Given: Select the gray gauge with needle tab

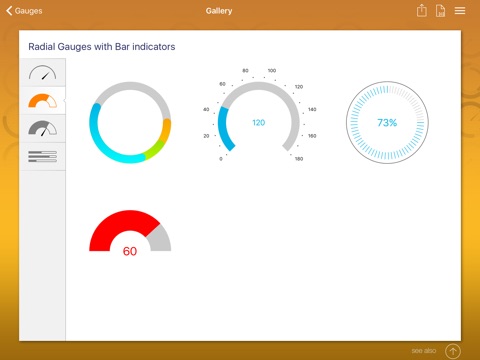Looking at the screenshot, I should click(42, 129).
